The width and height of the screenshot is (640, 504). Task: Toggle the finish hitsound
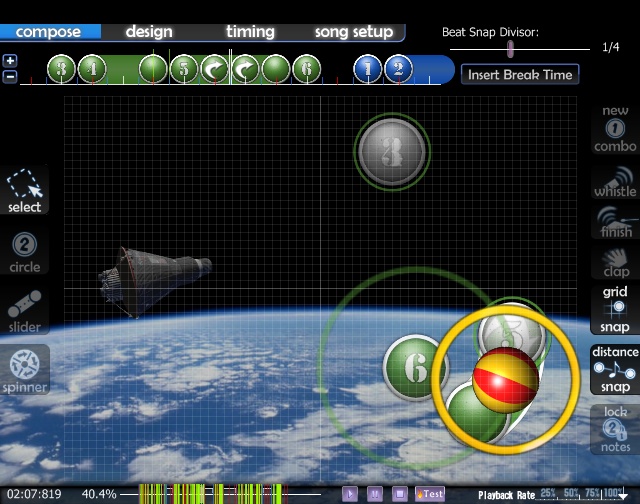pyautogui.click(x=615, y=222)
